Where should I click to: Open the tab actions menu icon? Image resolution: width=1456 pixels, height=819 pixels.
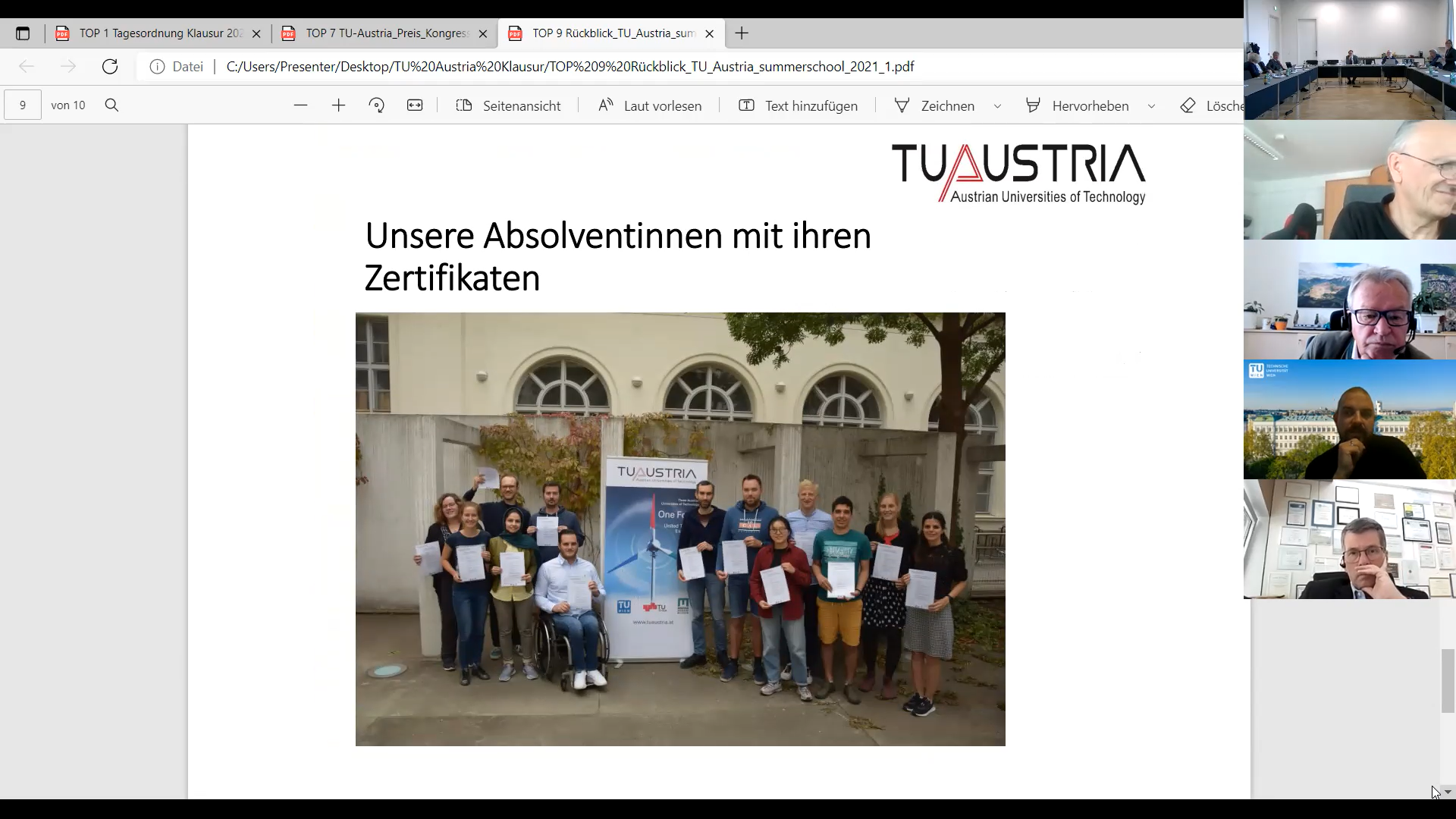[23, 33]
